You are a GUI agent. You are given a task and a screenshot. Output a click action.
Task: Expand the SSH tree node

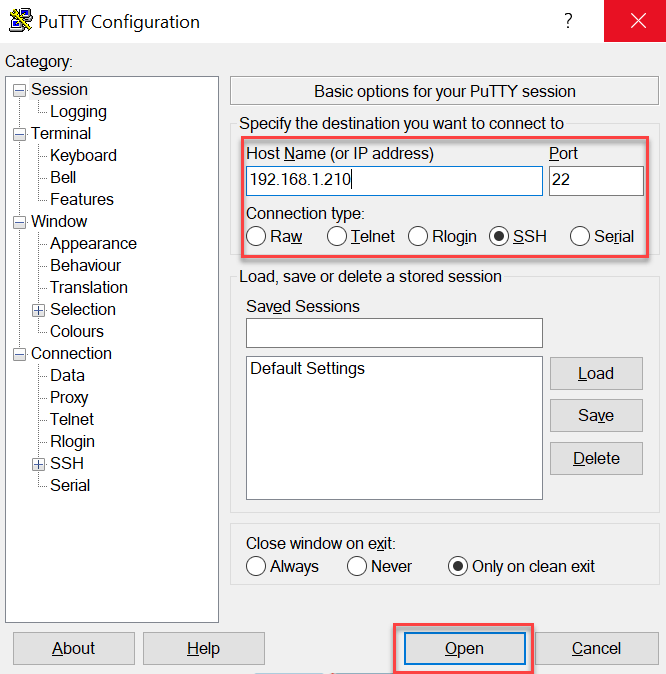[x=39, y=464]
